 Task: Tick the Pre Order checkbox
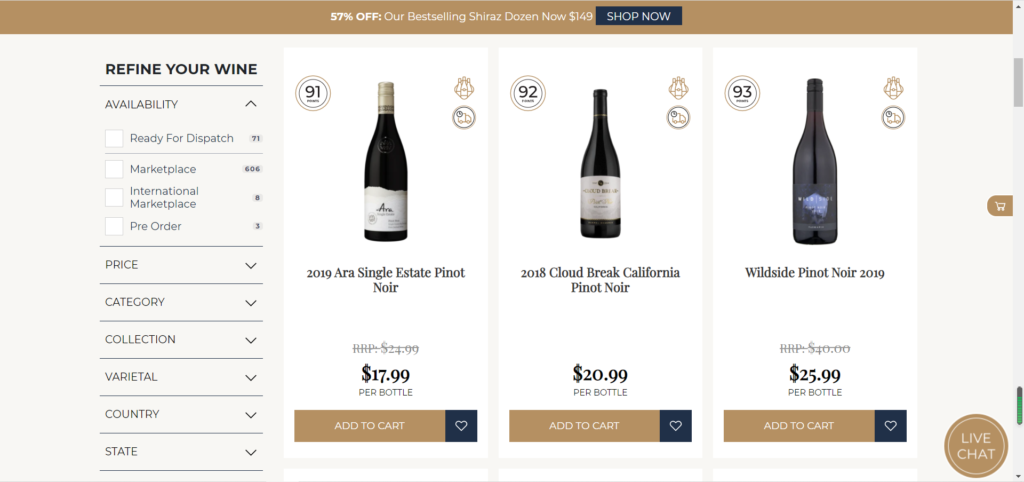coord(115,226)
